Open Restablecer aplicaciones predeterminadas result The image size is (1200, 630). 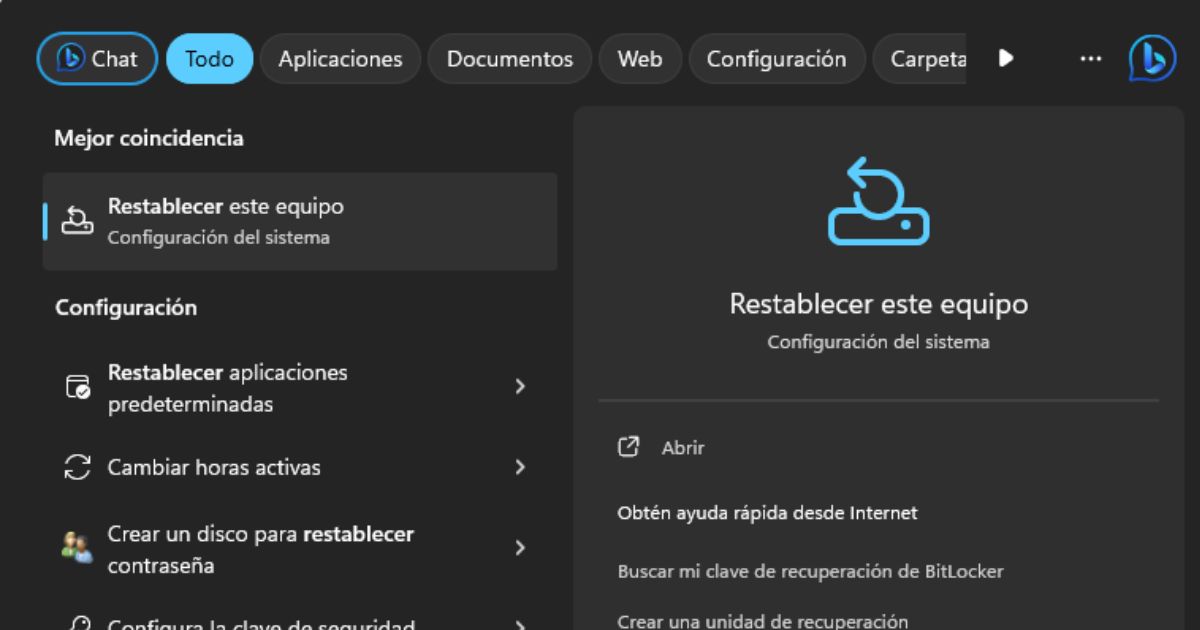click(x=300, y=388)
